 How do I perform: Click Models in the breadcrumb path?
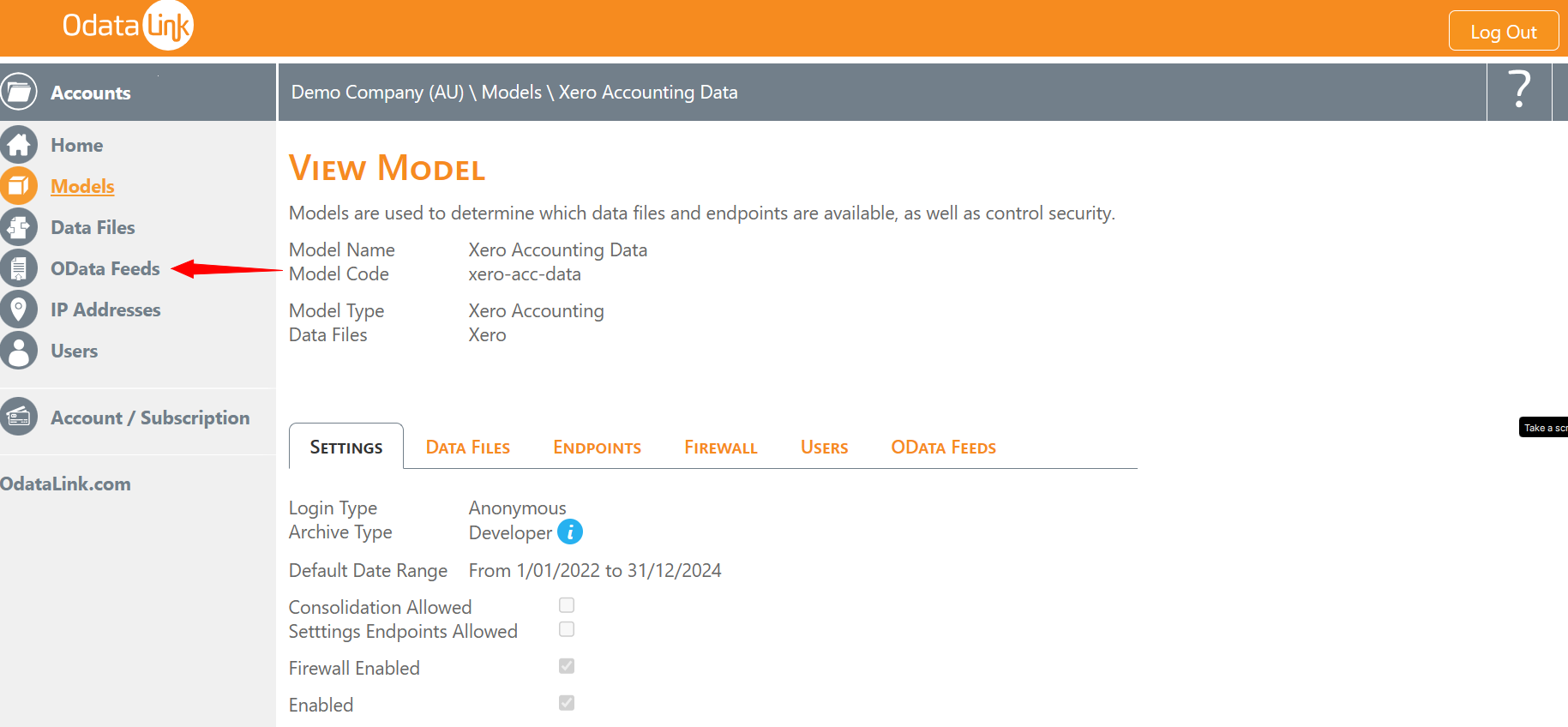pyautogui.click(x=514, y=92)
